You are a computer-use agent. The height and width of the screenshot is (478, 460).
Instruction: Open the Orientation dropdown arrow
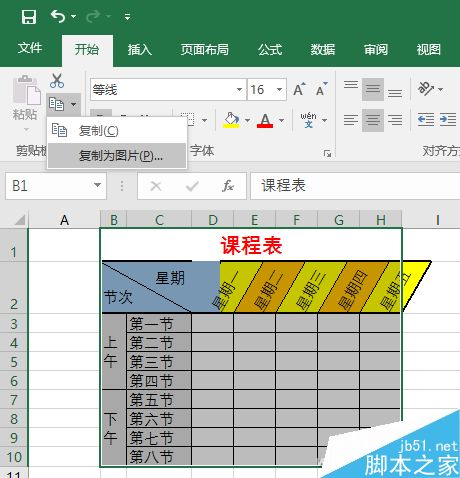441,89
